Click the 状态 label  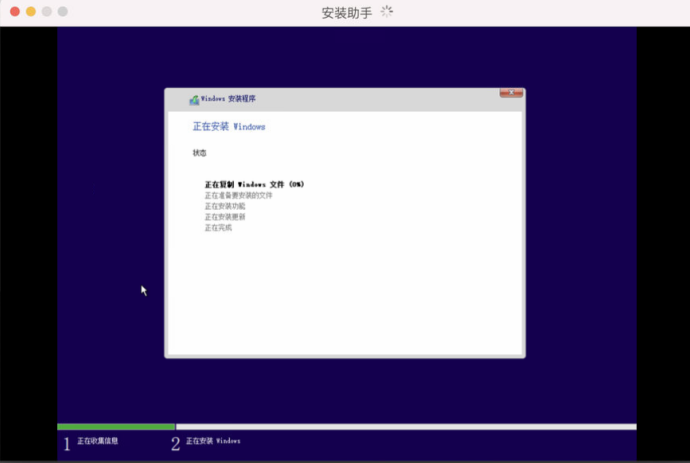click(x=199, y=153)
